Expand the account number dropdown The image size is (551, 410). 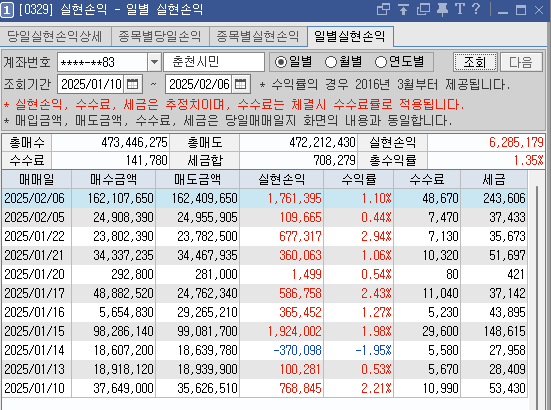pyautogui.click(x=154, y=62)
